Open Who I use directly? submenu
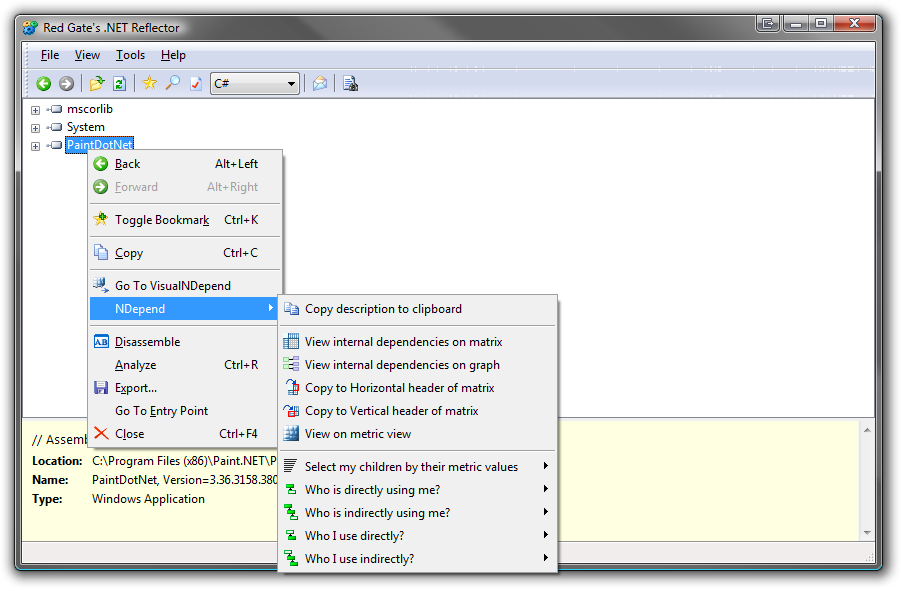 (418, 536)
